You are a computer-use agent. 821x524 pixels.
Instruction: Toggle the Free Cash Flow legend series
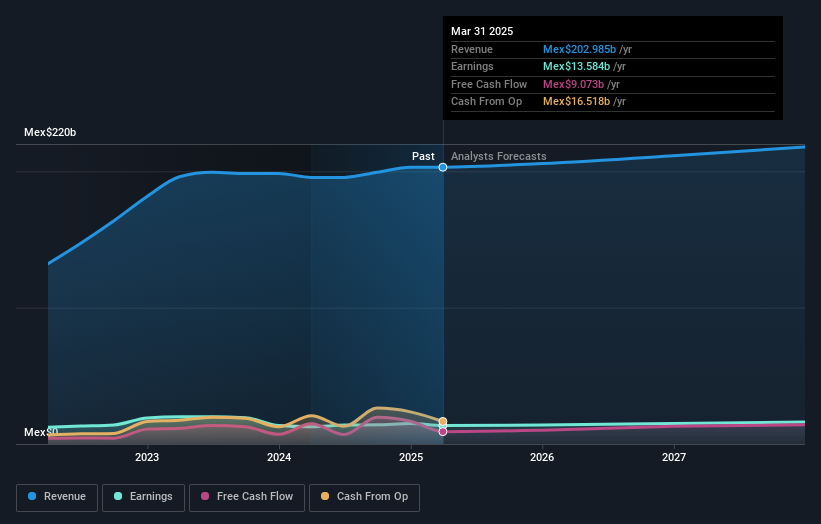247,497
